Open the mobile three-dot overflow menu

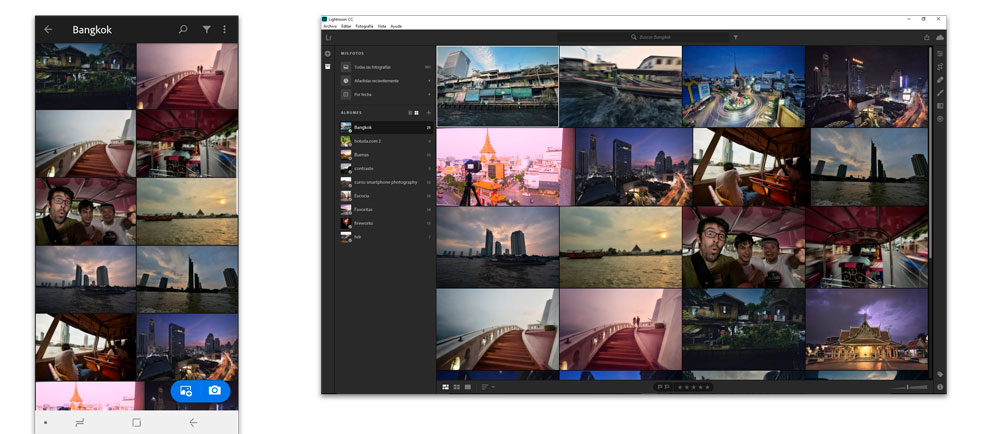click(x=225, y=30)
